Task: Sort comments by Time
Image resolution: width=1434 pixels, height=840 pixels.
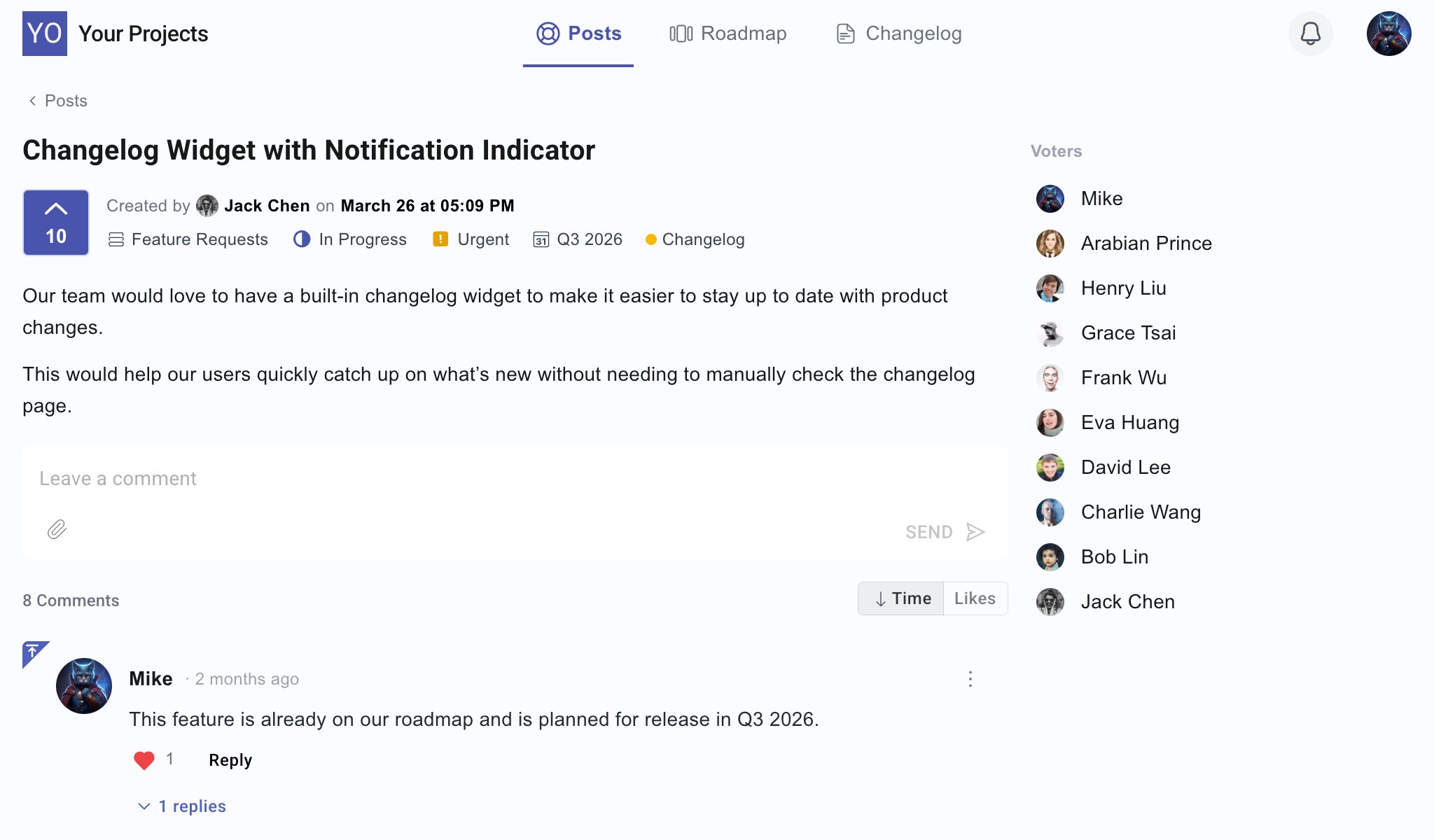Action: [901, 598]
